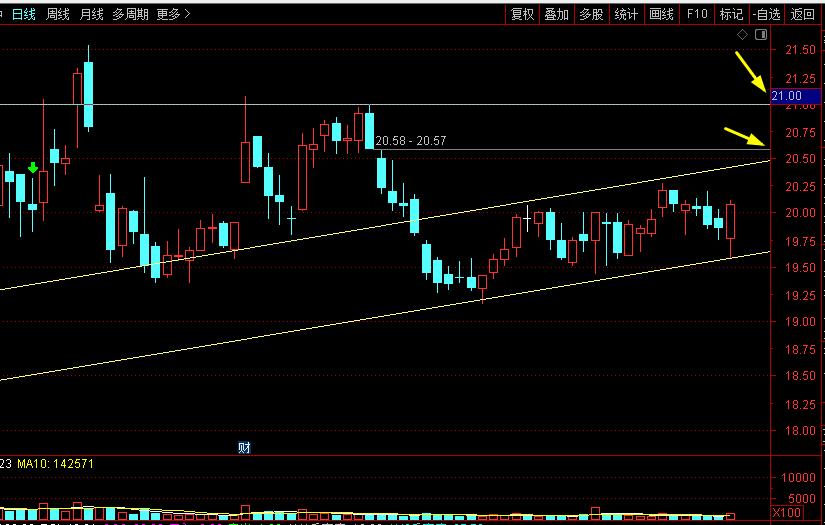Open the F10 company info page
Viewport: 825px width, 525px height.
pyautogui.click(x=697, y=14)
